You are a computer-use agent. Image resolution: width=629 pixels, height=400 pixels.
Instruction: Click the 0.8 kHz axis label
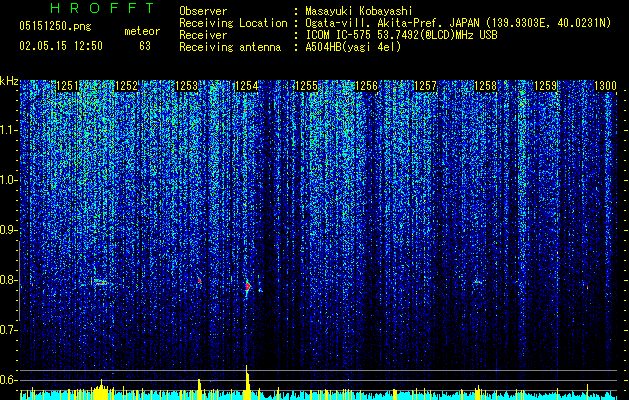click(9, 280)
